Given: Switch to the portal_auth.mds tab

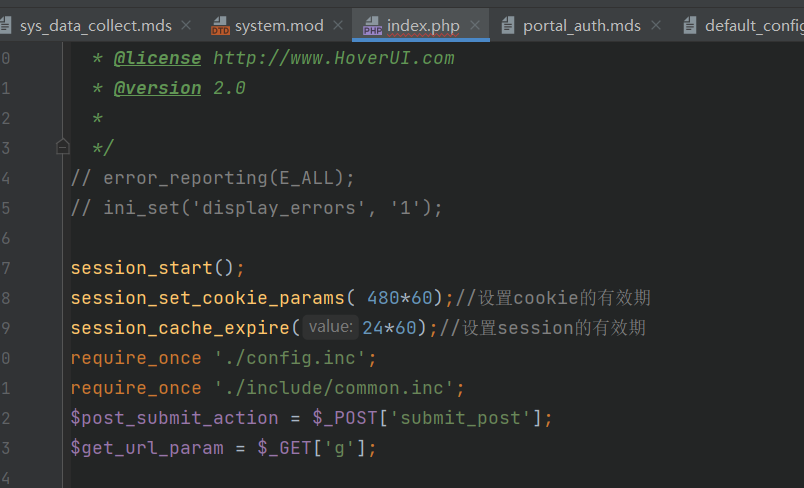Looking at the screenshot, I should (x=581, y=26).
